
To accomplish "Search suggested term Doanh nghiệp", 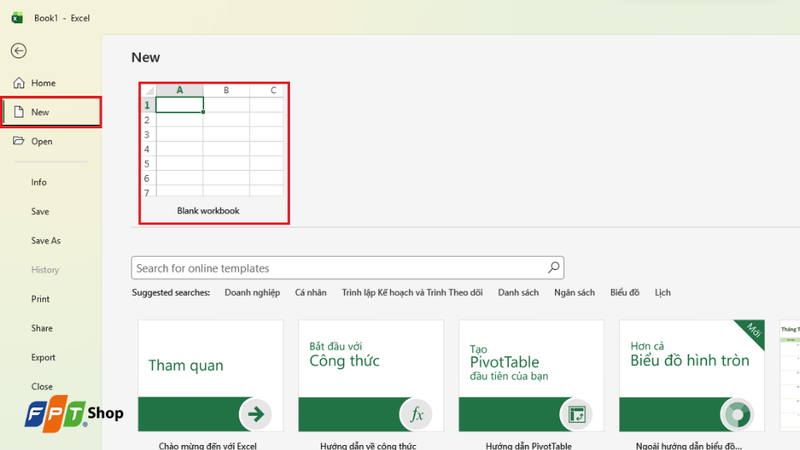I will pos(252,292).
